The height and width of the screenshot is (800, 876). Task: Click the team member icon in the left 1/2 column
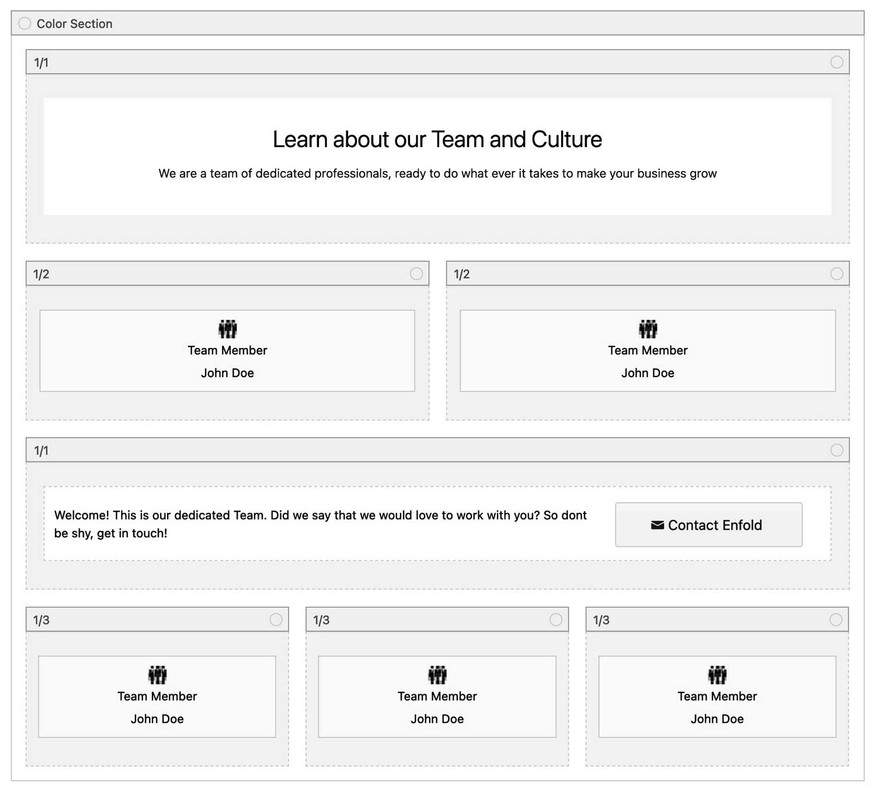coord(227,329)
